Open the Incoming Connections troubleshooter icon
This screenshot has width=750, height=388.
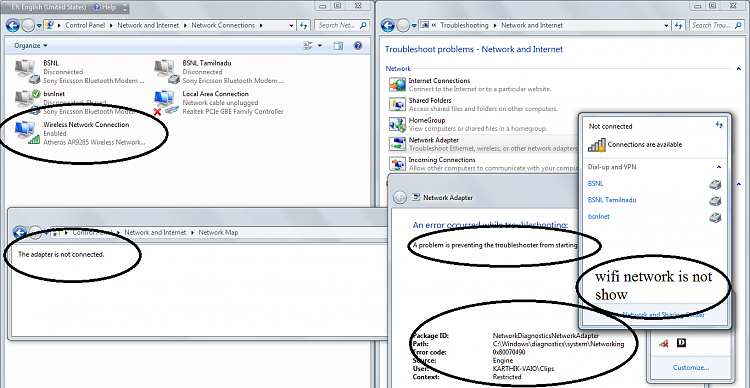point(397,164)
